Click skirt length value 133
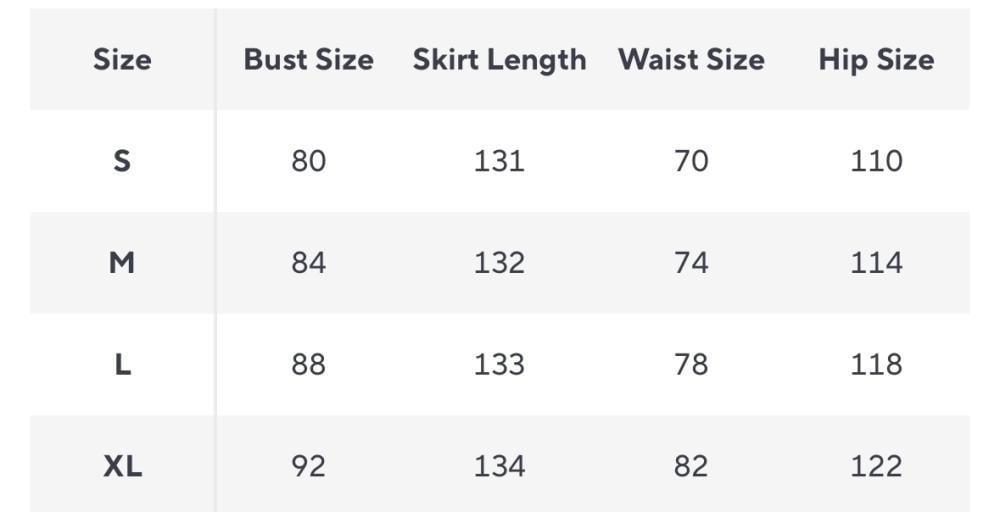Image resolution: width=1000 pixels, height=512 pixels. pos(499,365)
